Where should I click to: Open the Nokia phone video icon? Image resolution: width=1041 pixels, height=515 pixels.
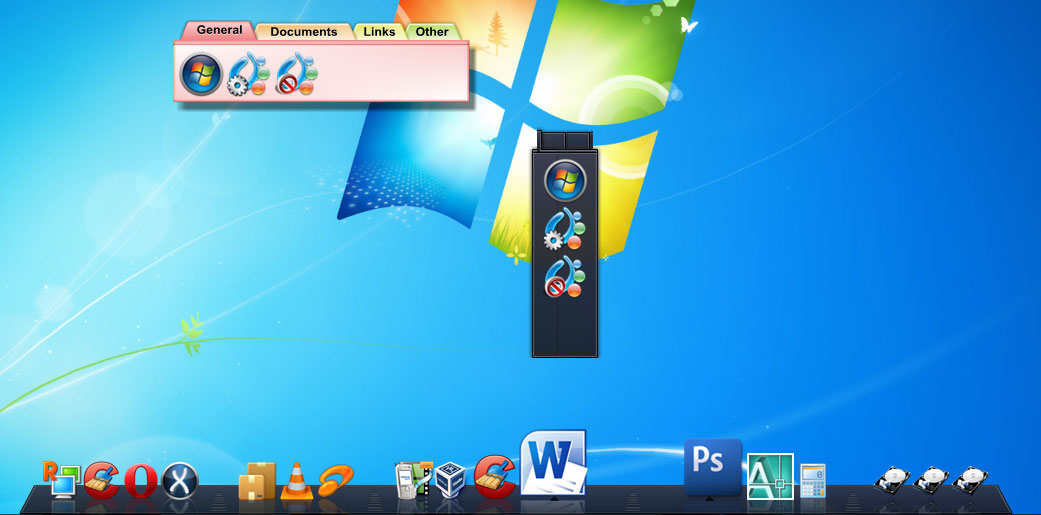click(x=414, y=480)
